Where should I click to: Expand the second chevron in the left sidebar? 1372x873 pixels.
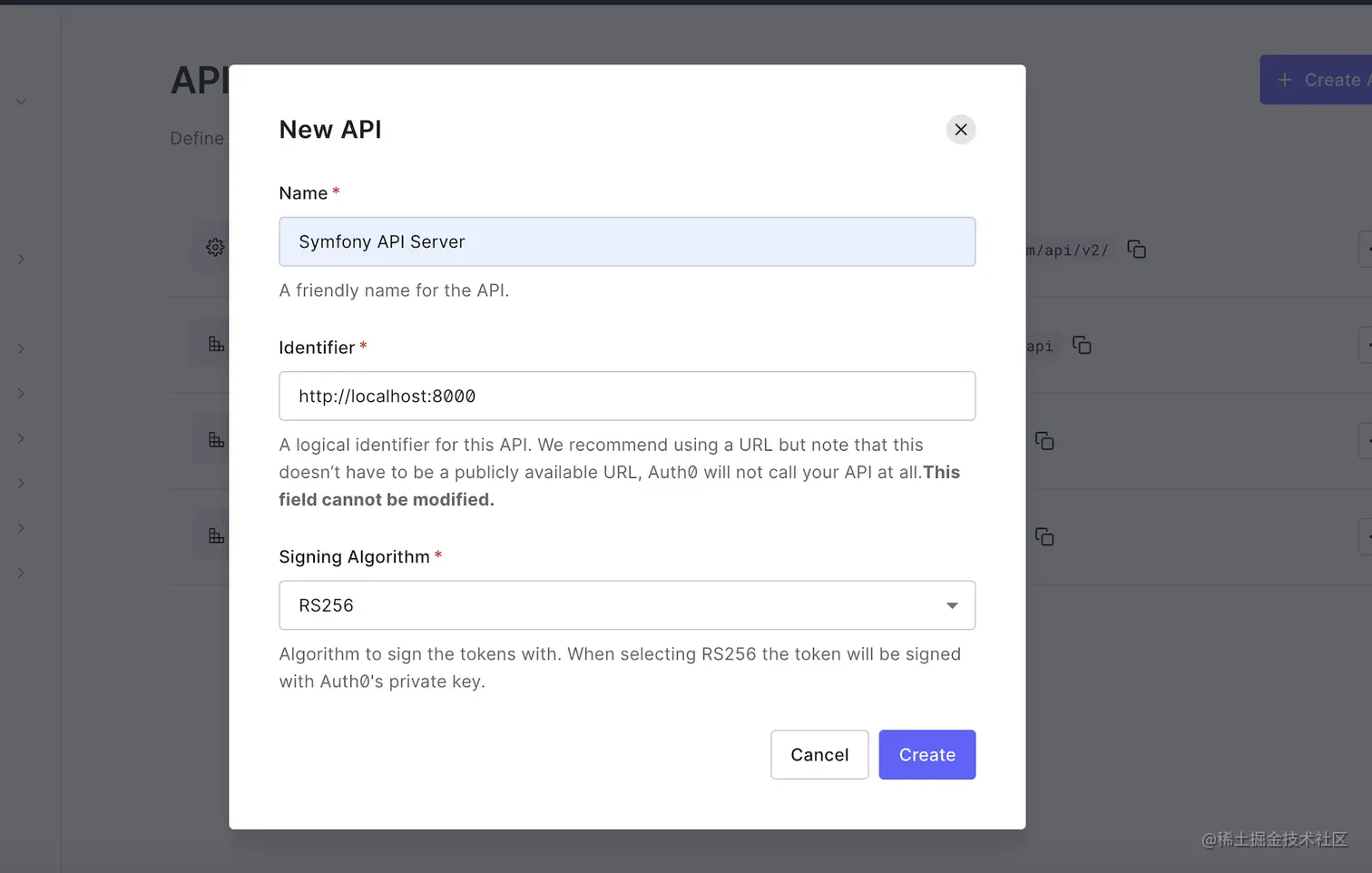click(x=21, y=348)
